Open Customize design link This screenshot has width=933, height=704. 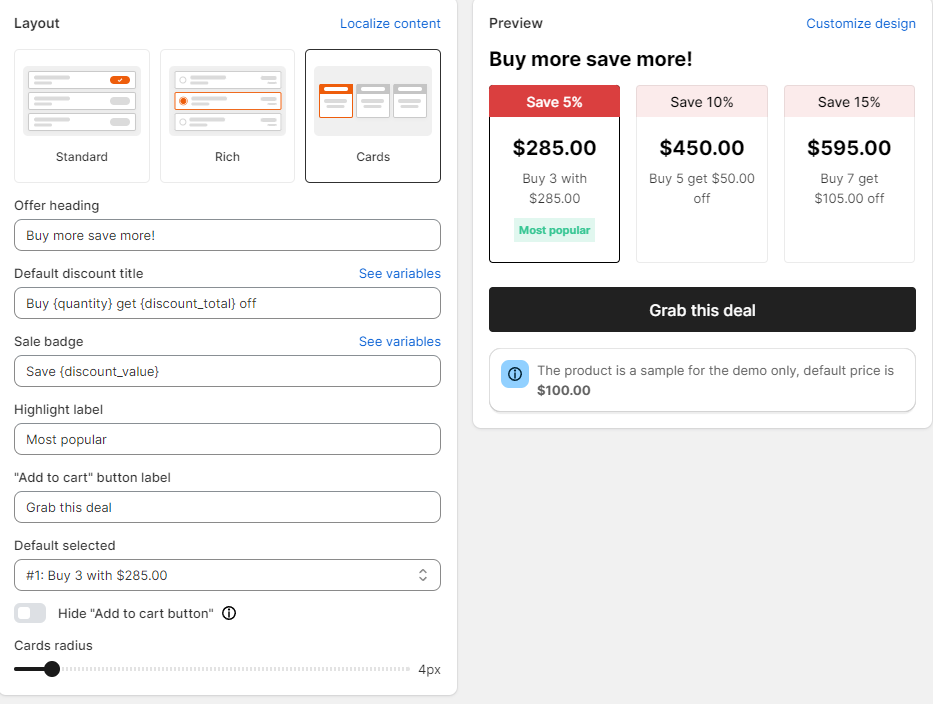[x=860, y=23]
